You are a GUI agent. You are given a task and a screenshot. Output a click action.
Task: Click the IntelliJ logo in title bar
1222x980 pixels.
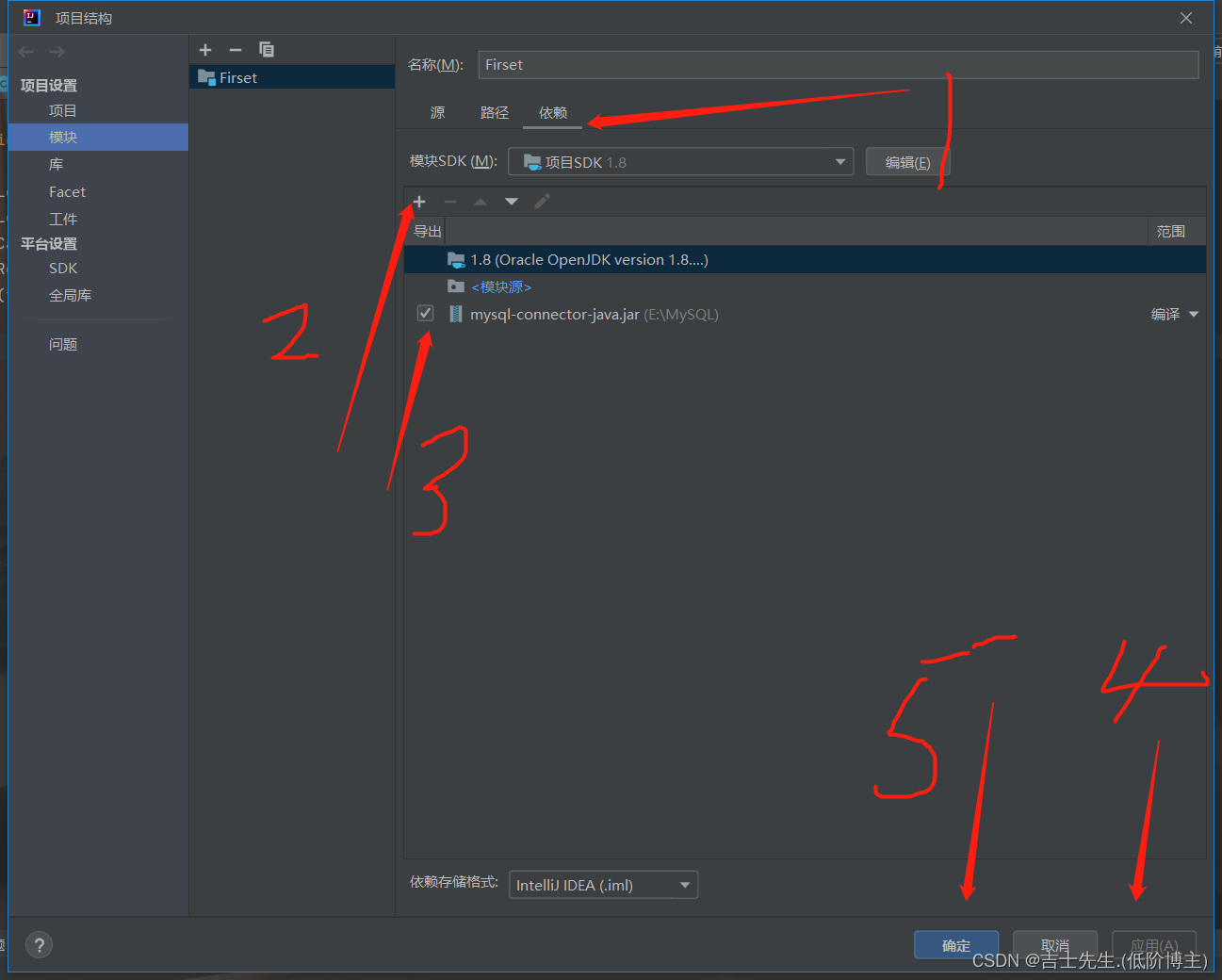coord(31,17)
